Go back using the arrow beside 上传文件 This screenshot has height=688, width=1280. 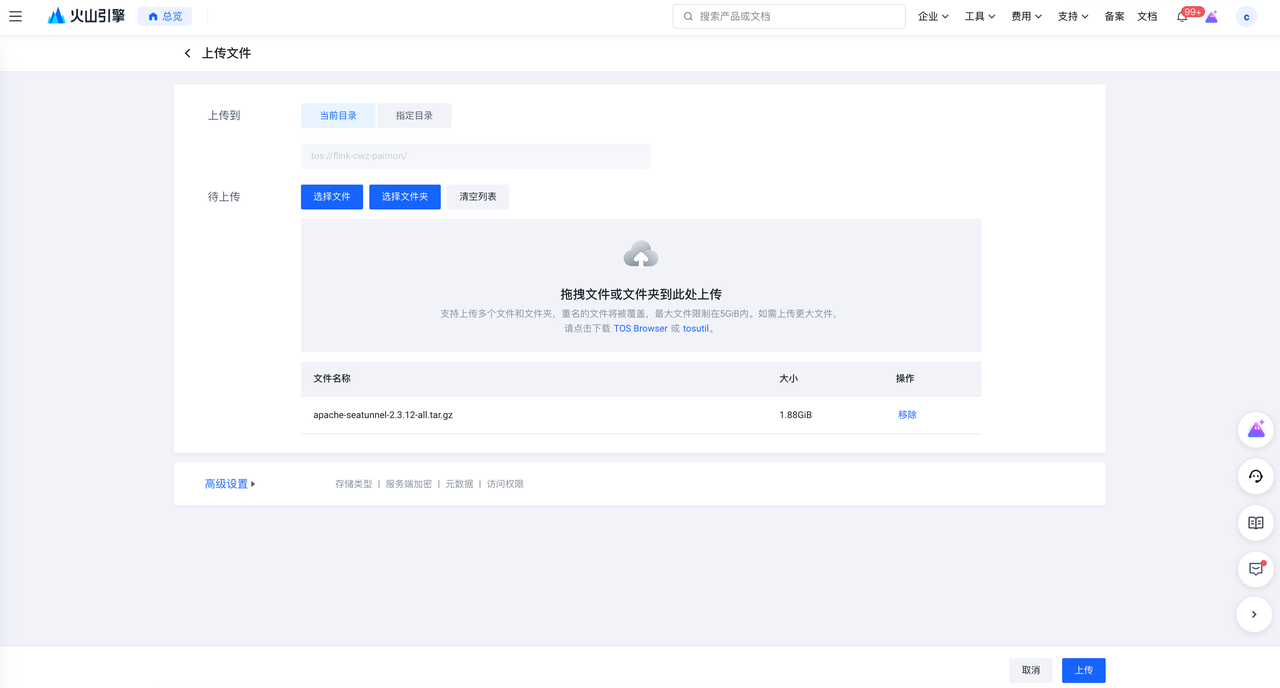point(187,53)
